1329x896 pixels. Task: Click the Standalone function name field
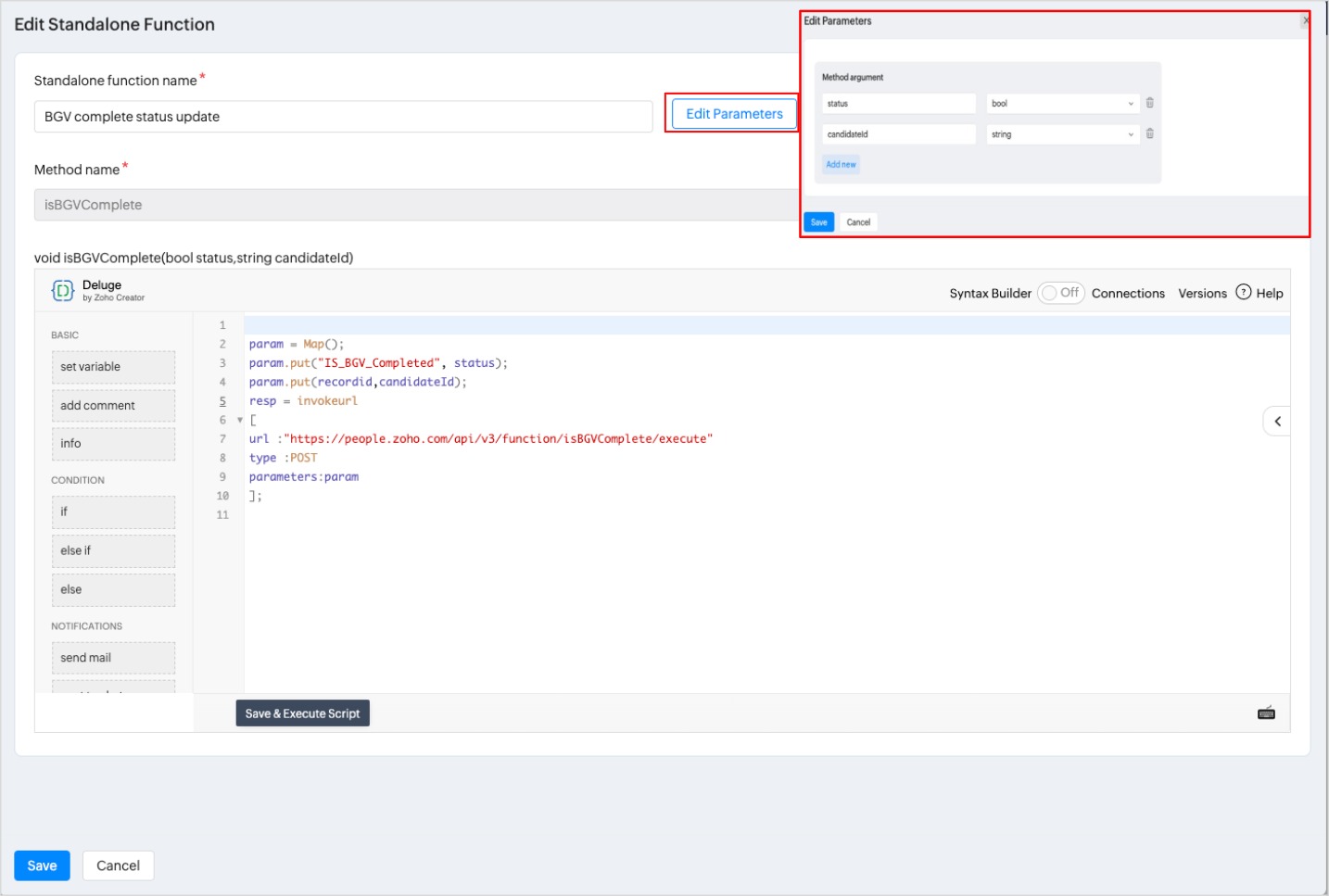[x=343, y=117]
